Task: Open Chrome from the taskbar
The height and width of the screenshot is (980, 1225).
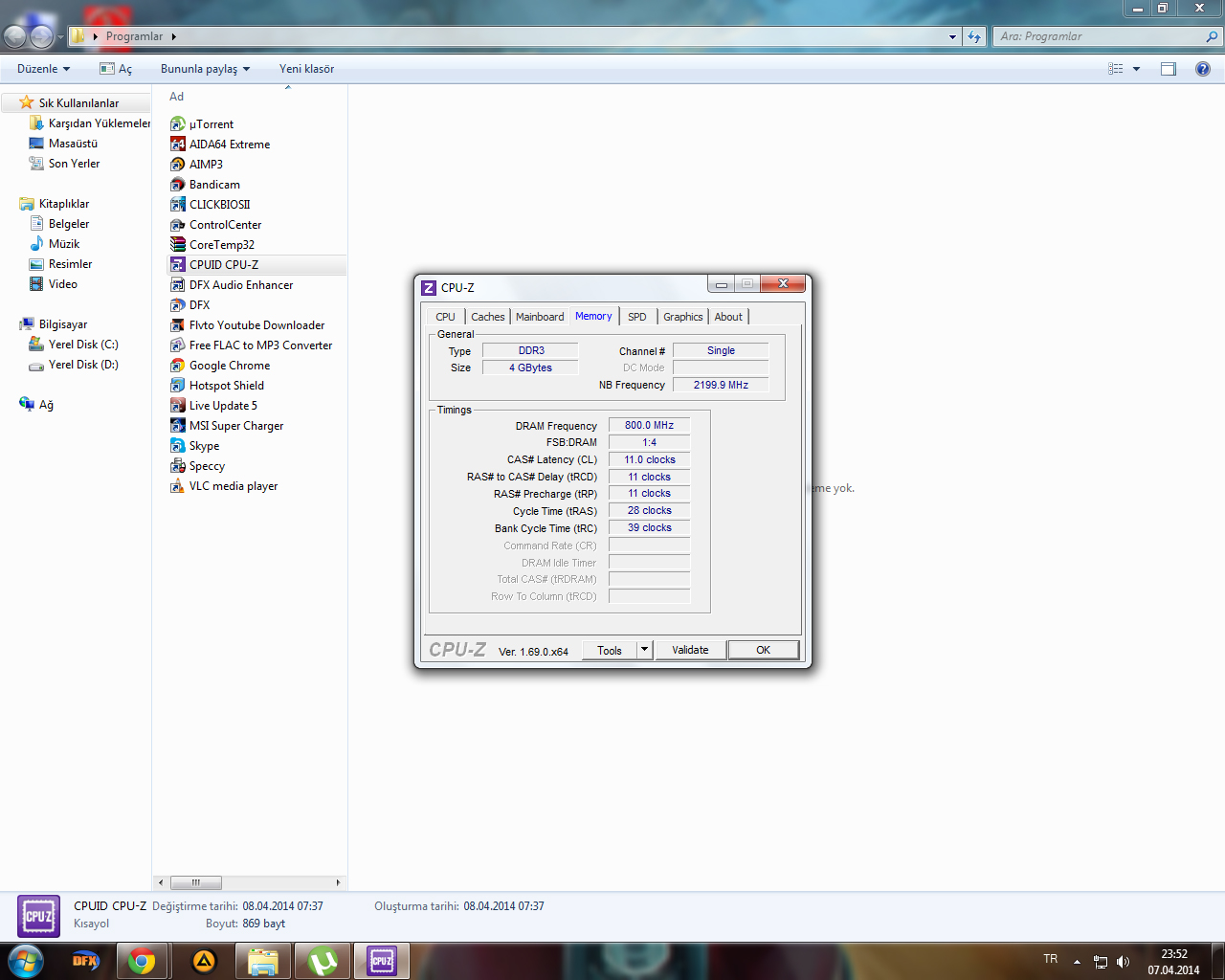Action: (x=142, y=961)
